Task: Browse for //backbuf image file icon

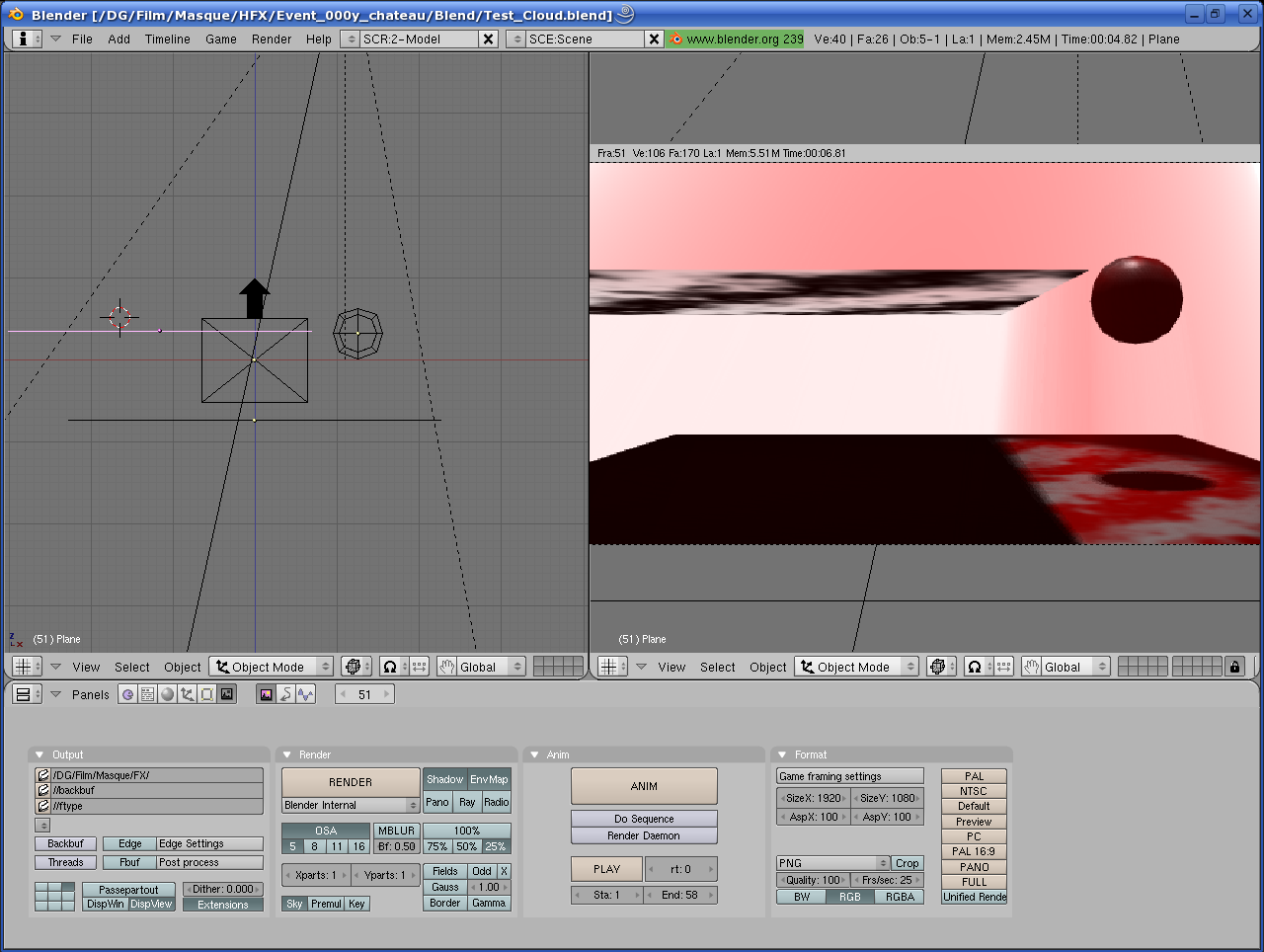Action: (x=43, y=790)
